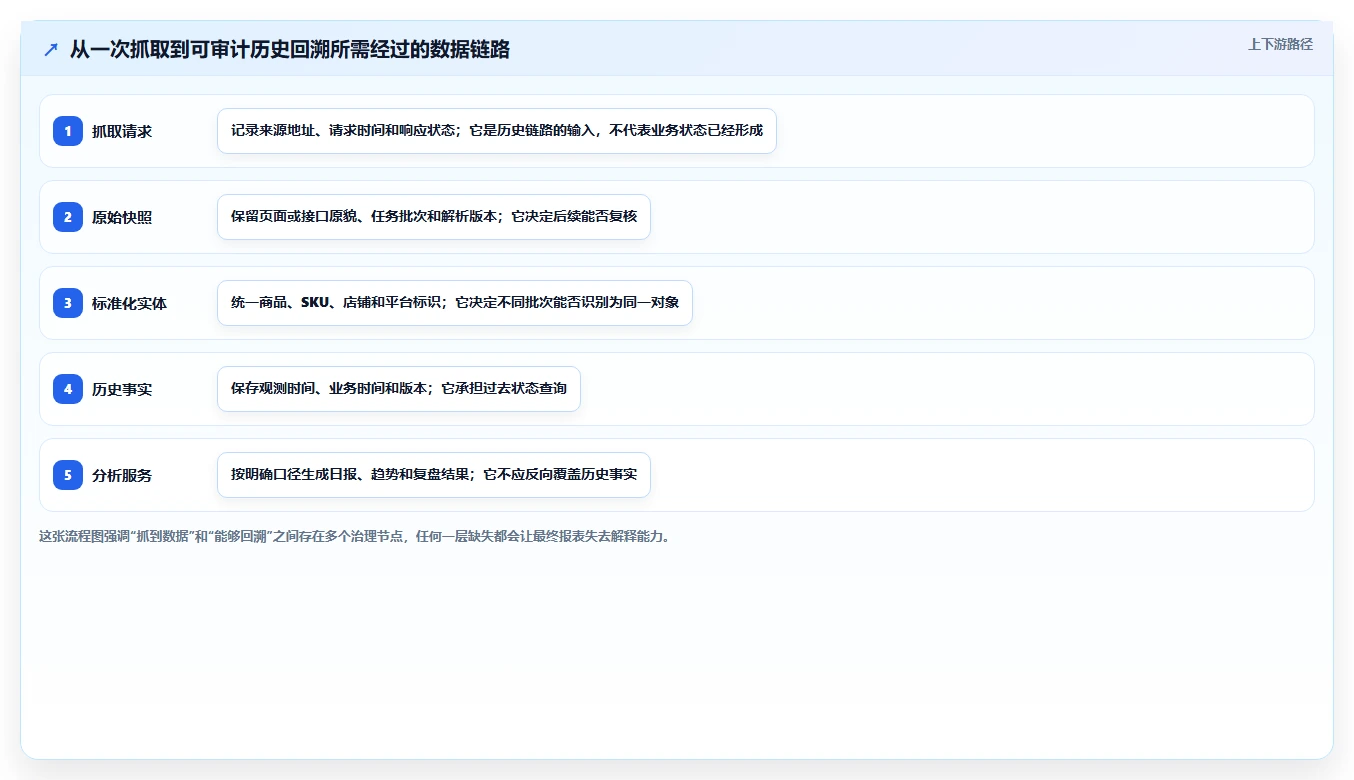Image resolution: width=1354 pixels, height=780 pixels.
Task: Open description box starting 统一商品、SKU
Action: point(455,303)
